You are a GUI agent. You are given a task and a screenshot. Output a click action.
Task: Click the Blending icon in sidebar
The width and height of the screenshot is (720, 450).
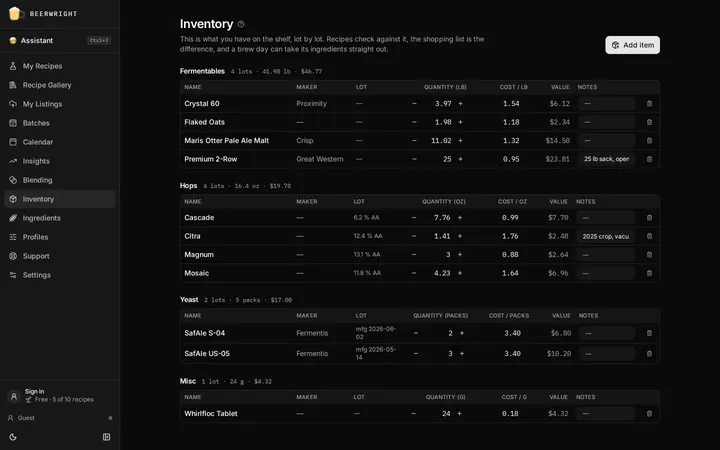(13, 180)
